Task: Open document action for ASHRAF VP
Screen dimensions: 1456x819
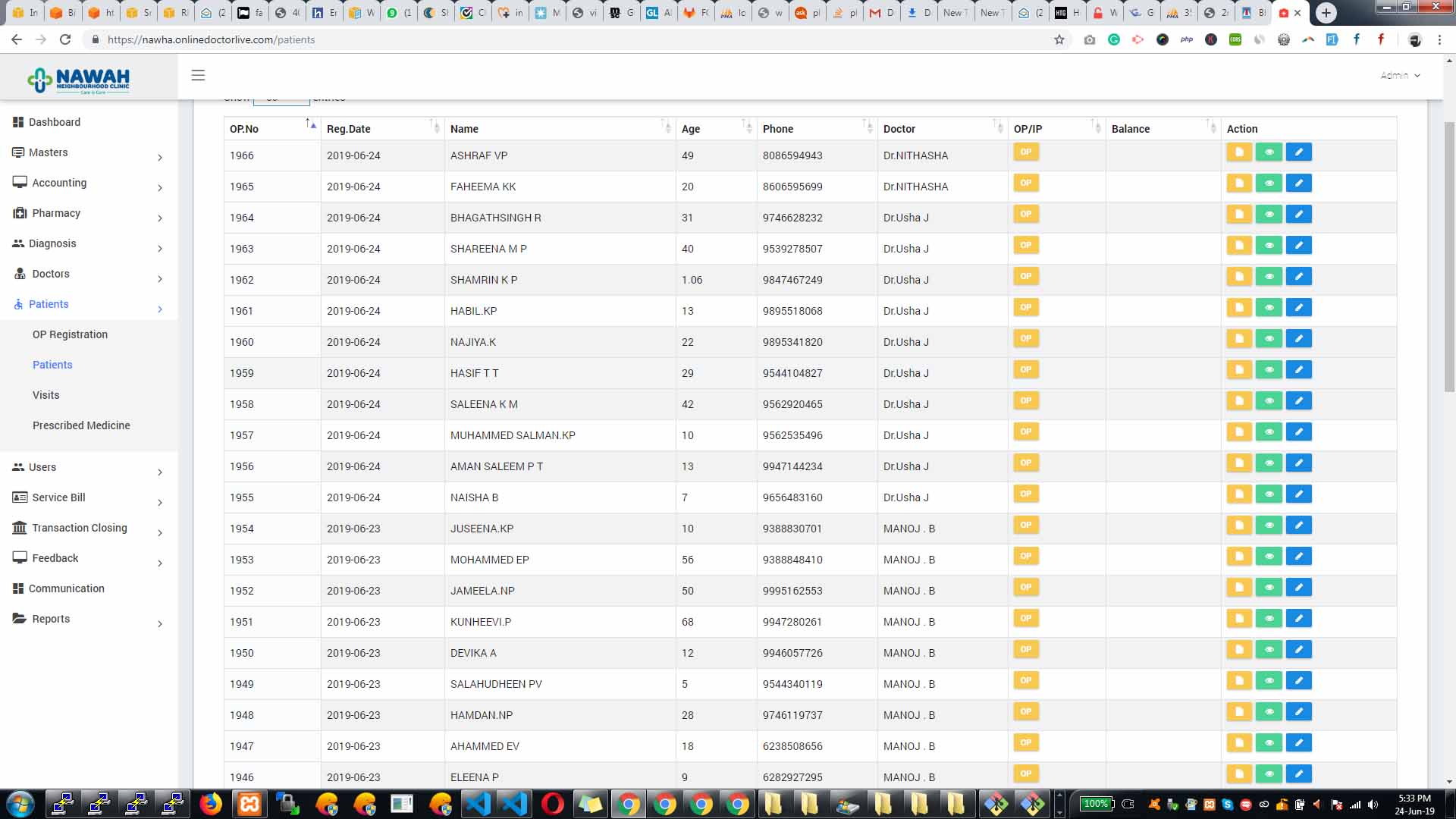Action: click(x=1239, y=152)
